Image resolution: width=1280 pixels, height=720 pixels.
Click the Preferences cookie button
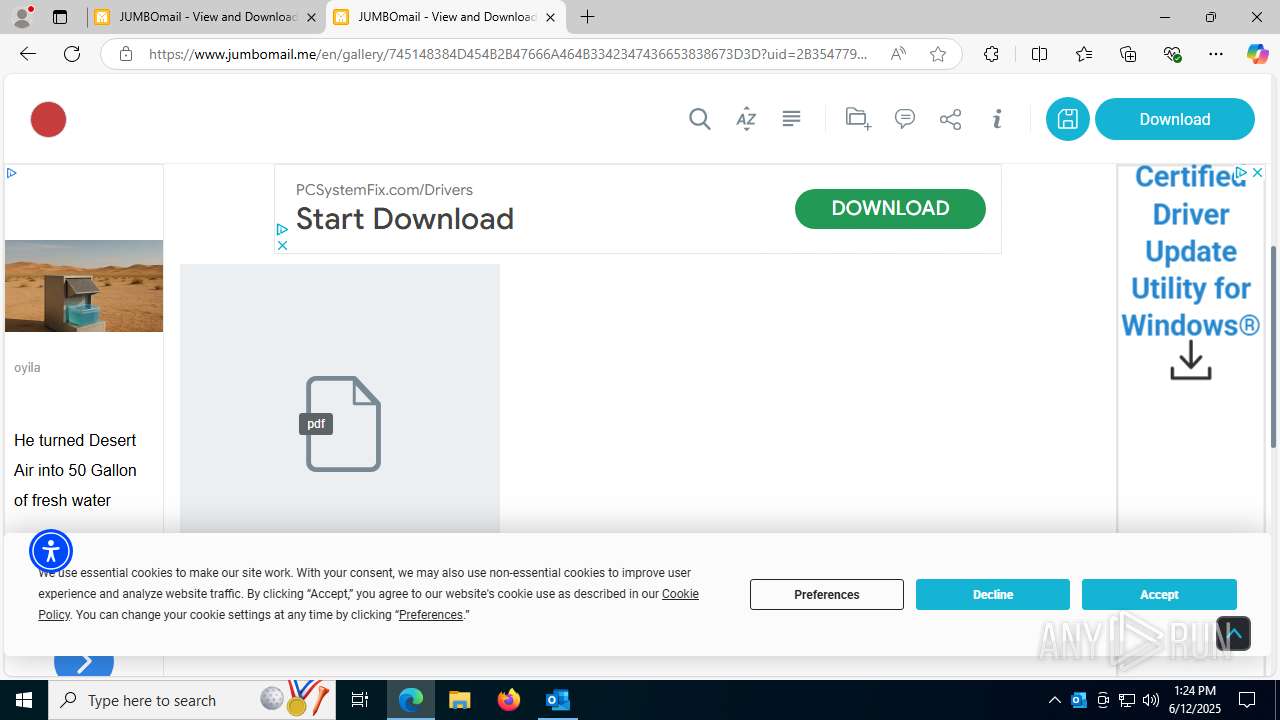point(827,594)
